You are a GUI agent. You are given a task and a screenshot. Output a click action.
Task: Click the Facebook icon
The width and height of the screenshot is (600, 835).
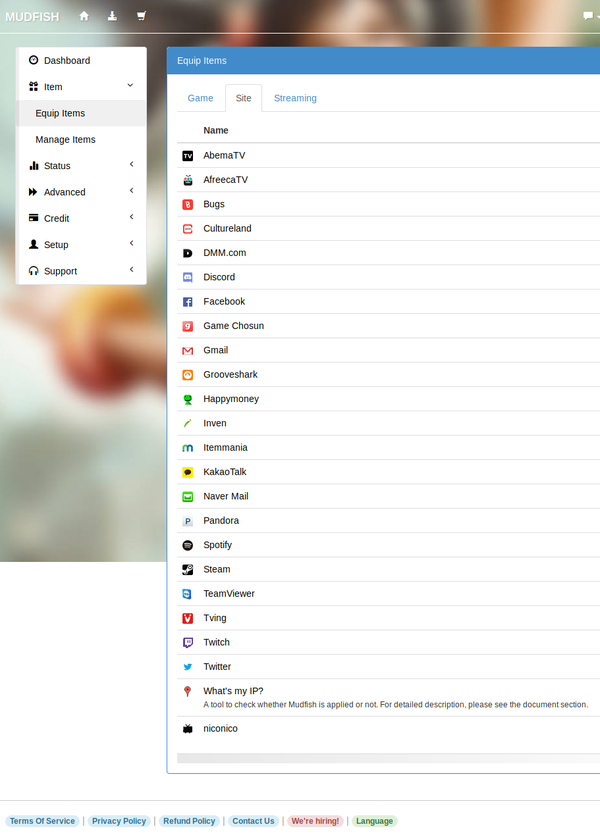[x=187, y=302]
